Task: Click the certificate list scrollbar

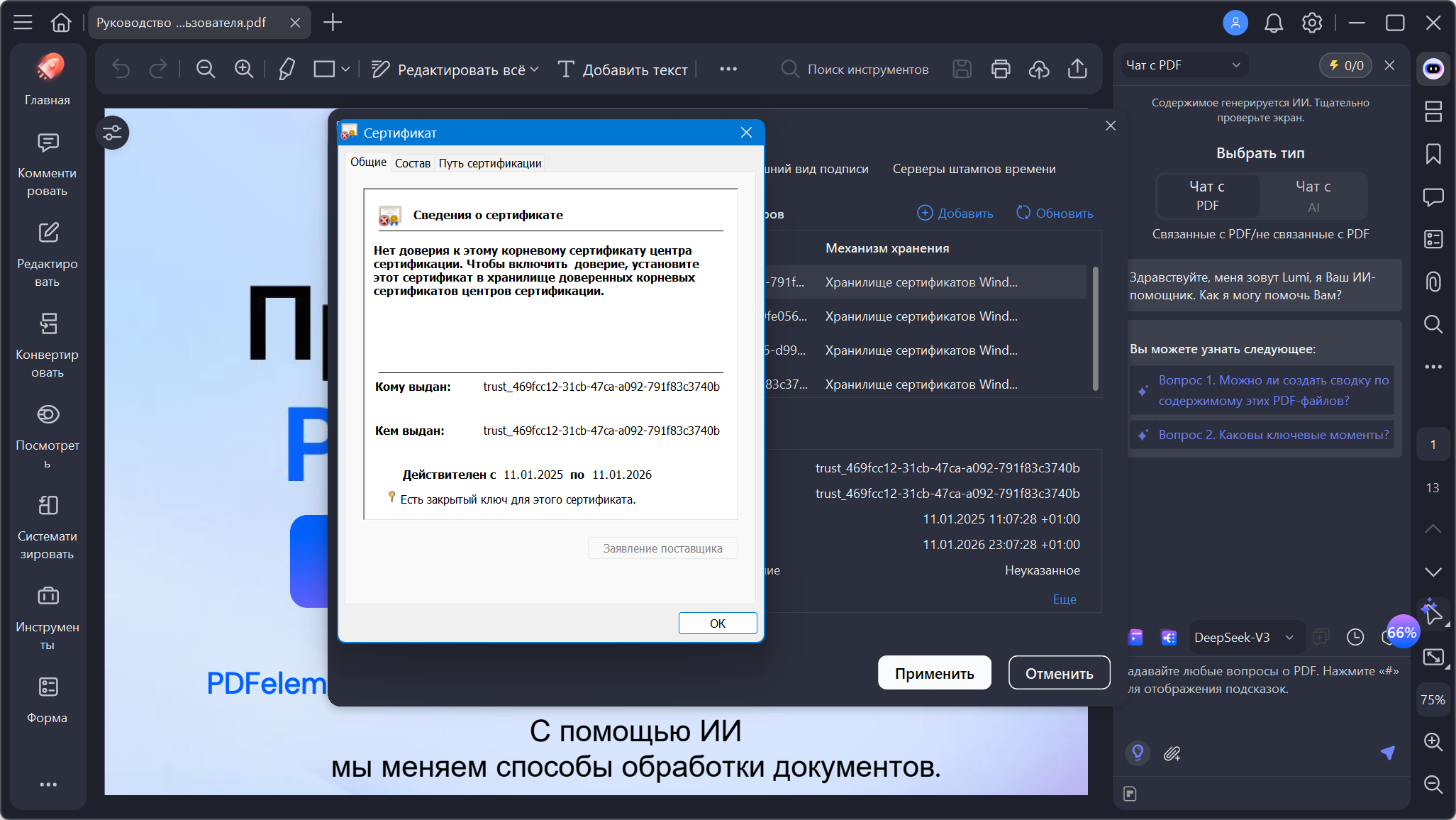Action: click(x=1095, y=328)
